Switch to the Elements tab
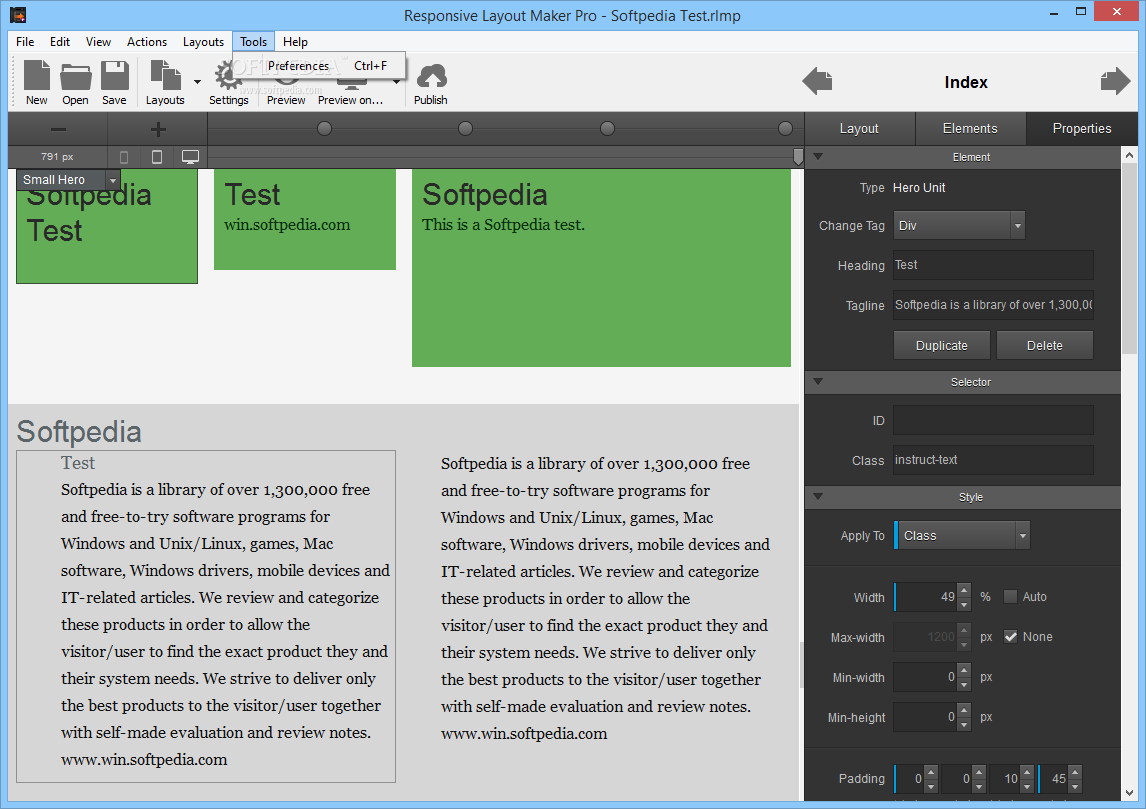Screen dimensions: 1146x809 click(x=970, y=129)
